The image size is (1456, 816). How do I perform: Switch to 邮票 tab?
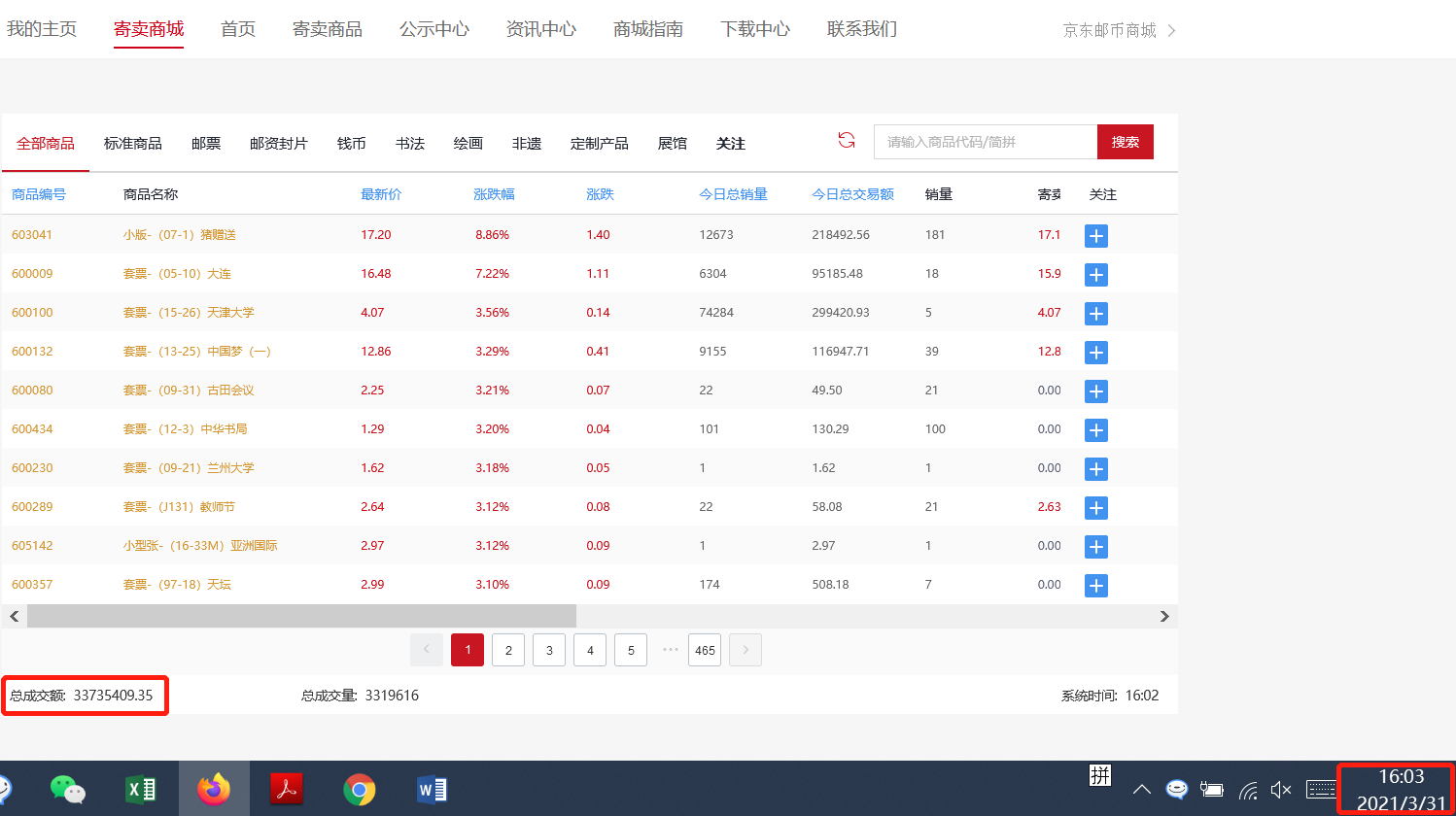click(206, 143)
